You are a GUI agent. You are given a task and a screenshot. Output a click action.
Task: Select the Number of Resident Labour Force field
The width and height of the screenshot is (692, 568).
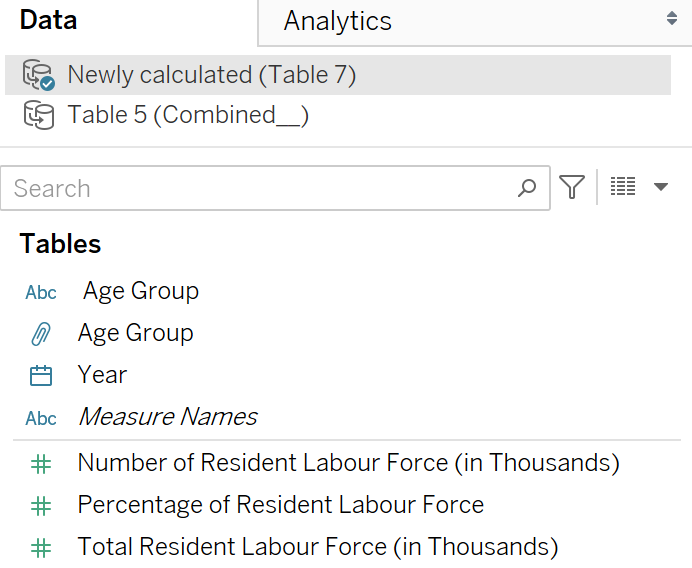coord(348,463)
